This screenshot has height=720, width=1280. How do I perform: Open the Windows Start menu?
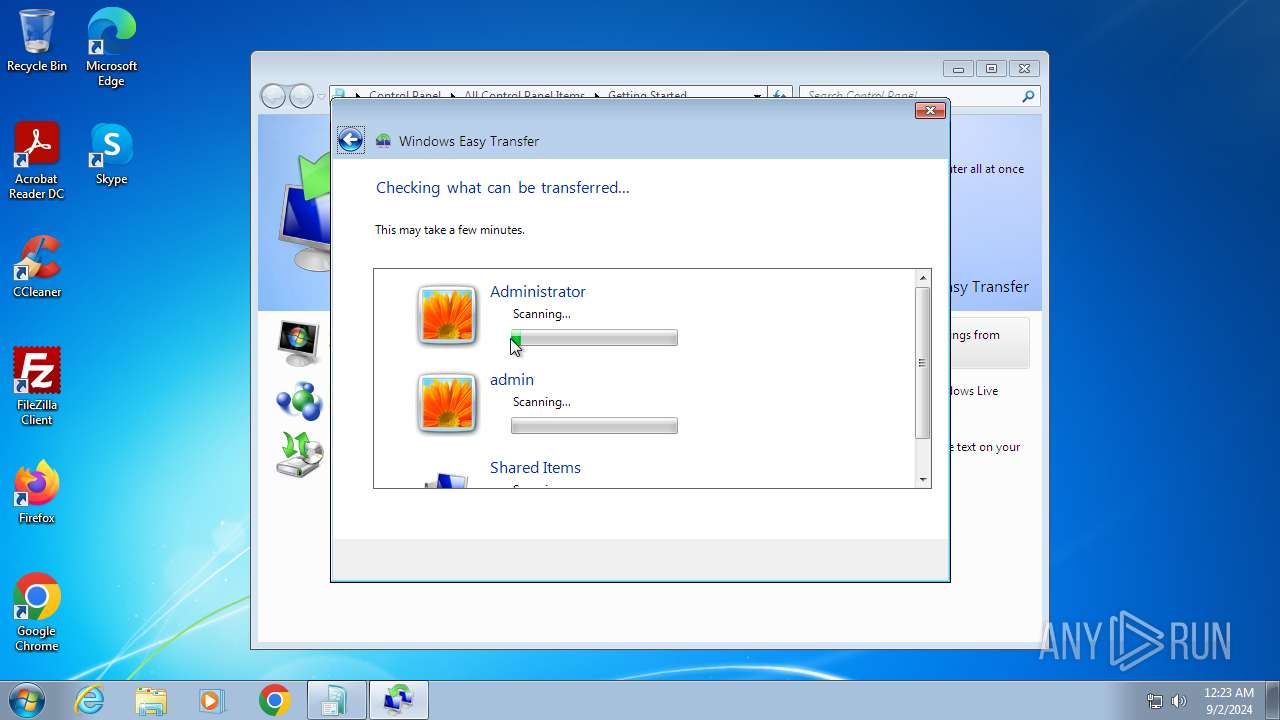pyautogui.click(x=27, y=700)
